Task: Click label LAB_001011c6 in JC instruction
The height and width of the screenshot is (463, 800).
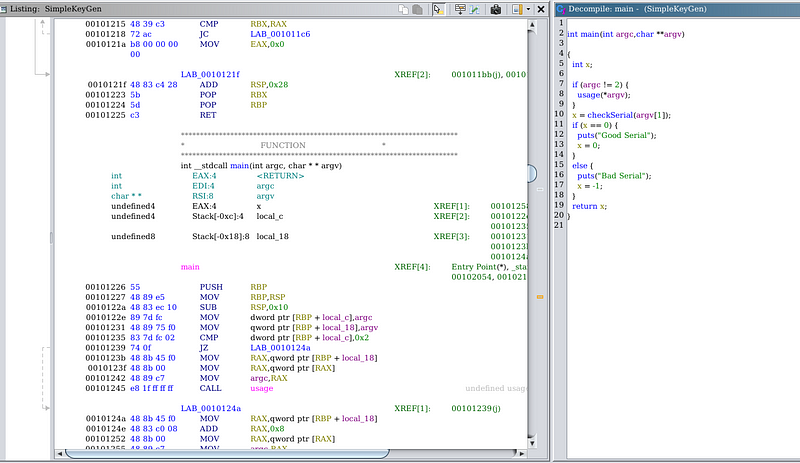Action: click(280, 34)
